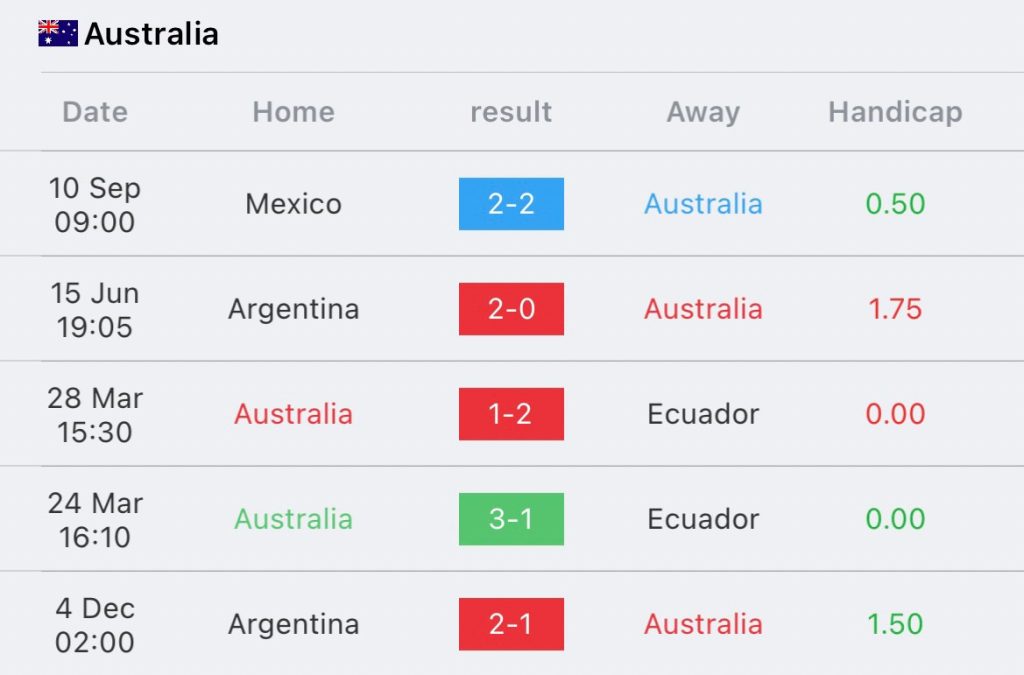Click Ecuador in the 28 Mar match
Screen dimensions: 1024x675
[703, 414]
